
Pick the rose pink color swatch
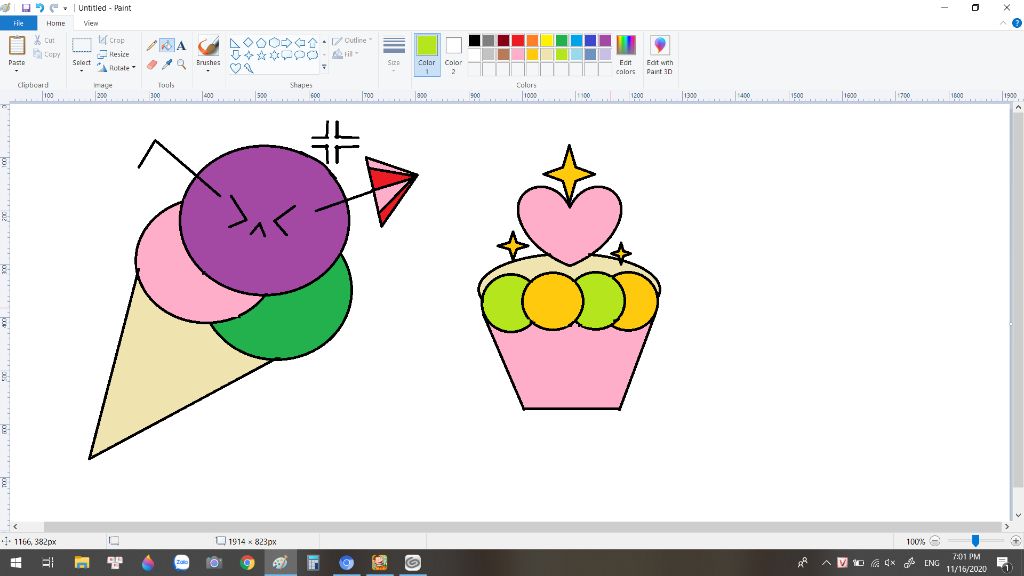[518, 54]
